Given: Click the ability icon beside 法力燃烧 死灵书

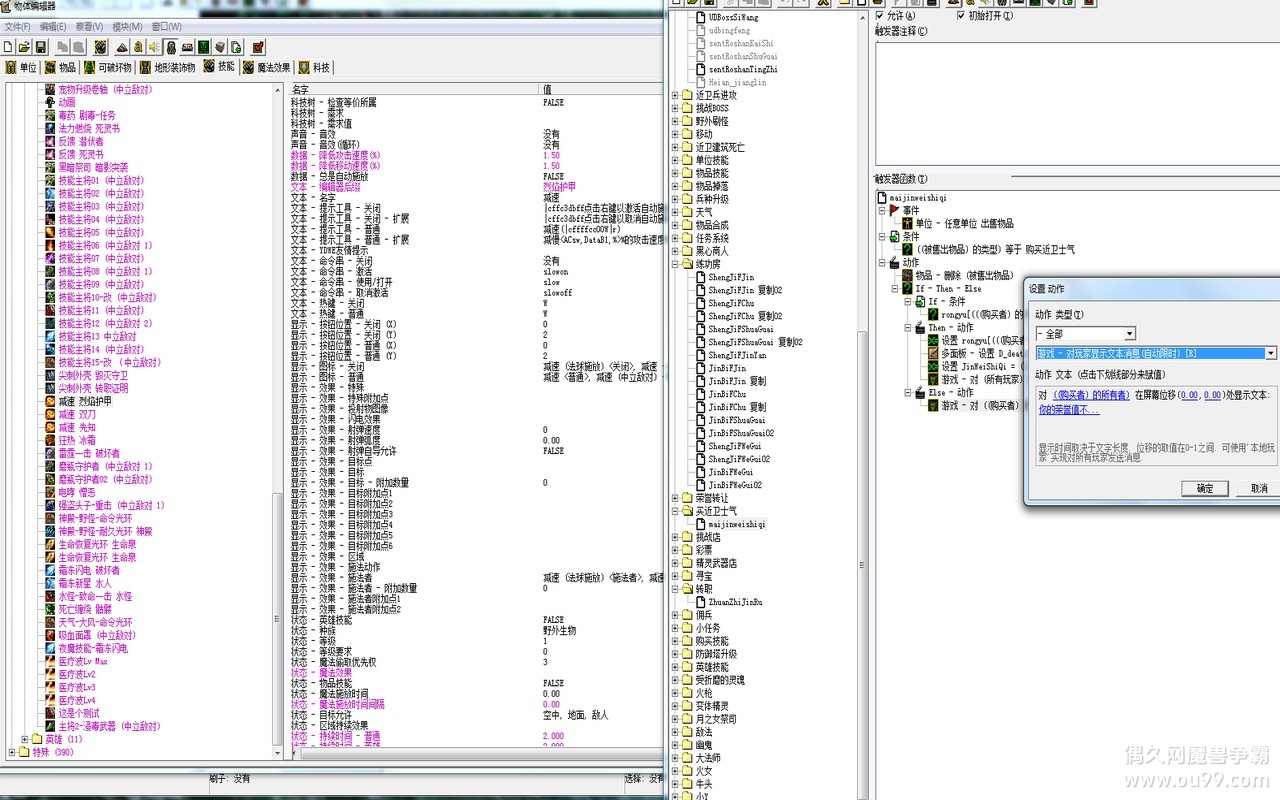Looking at the screenshot, I should [50, 128].
